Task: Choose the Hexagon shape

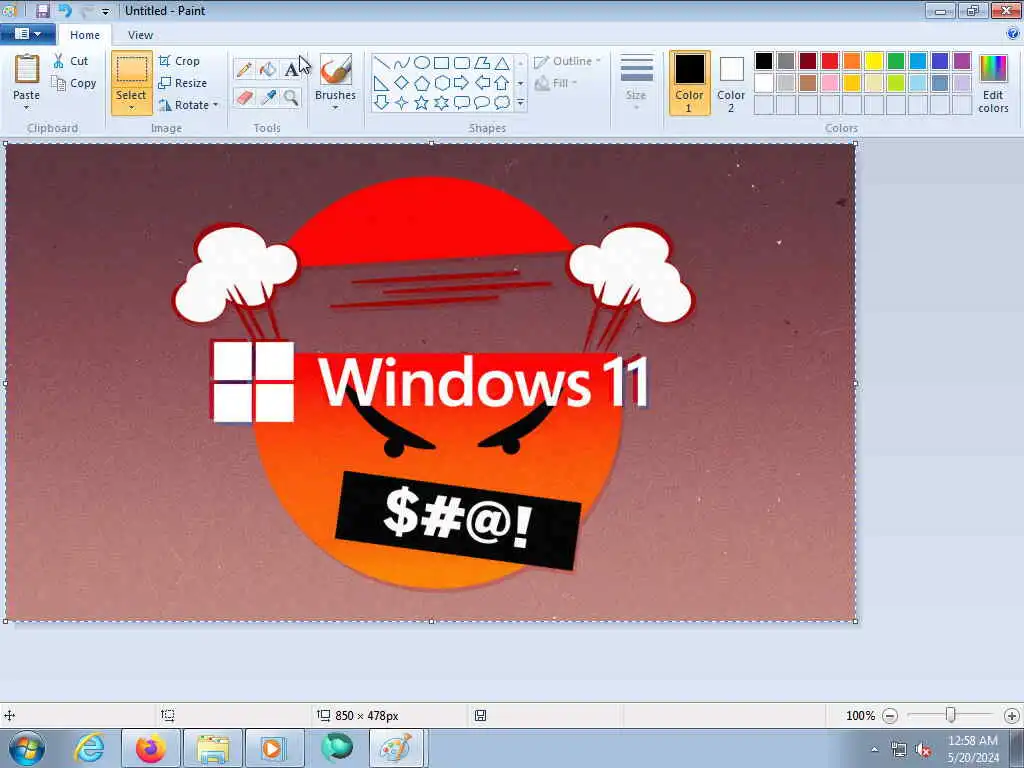Action: (441, 83)
